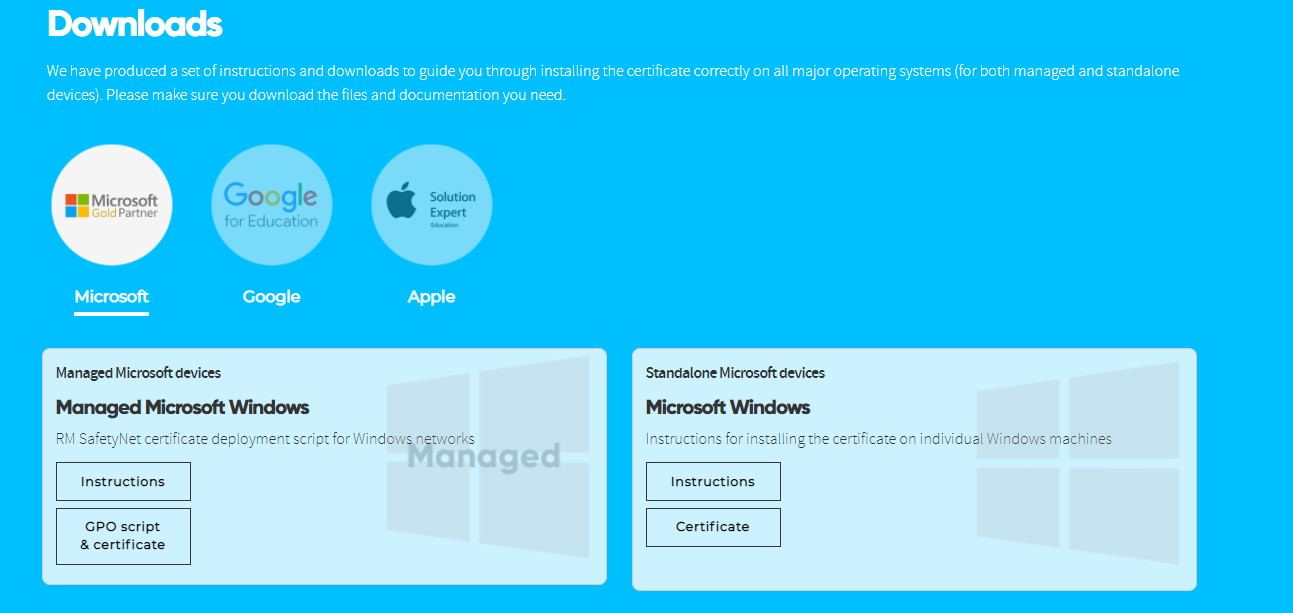Open Instructions for Managed Microsoft Windows
This screenshot has width=1293, height=613.
click(123, 481)
